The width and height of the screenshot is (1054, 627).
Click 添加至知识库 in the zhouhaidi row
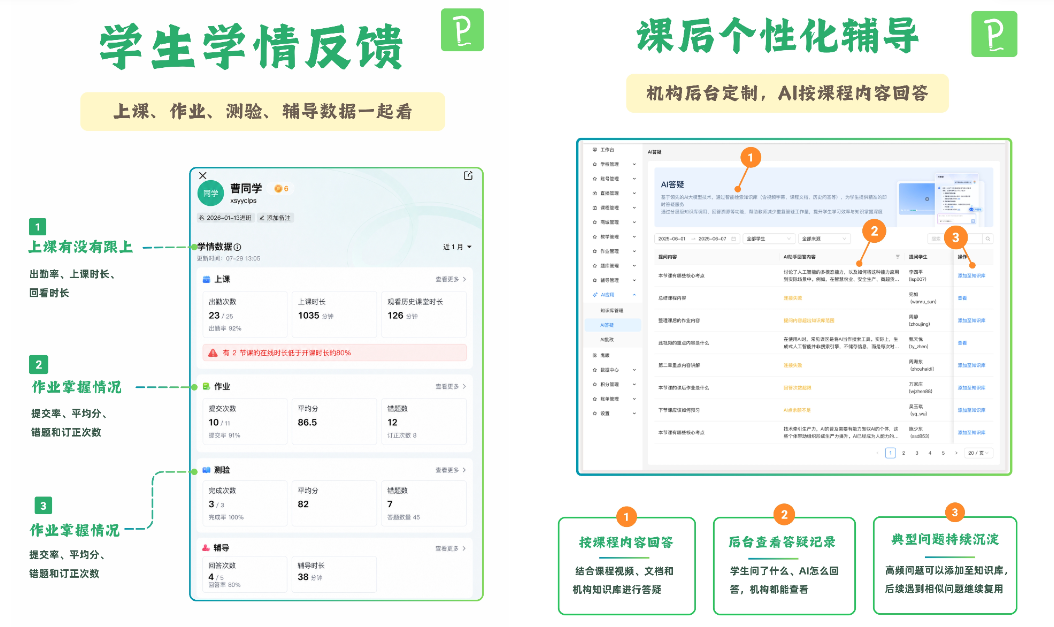pos(971,366)
